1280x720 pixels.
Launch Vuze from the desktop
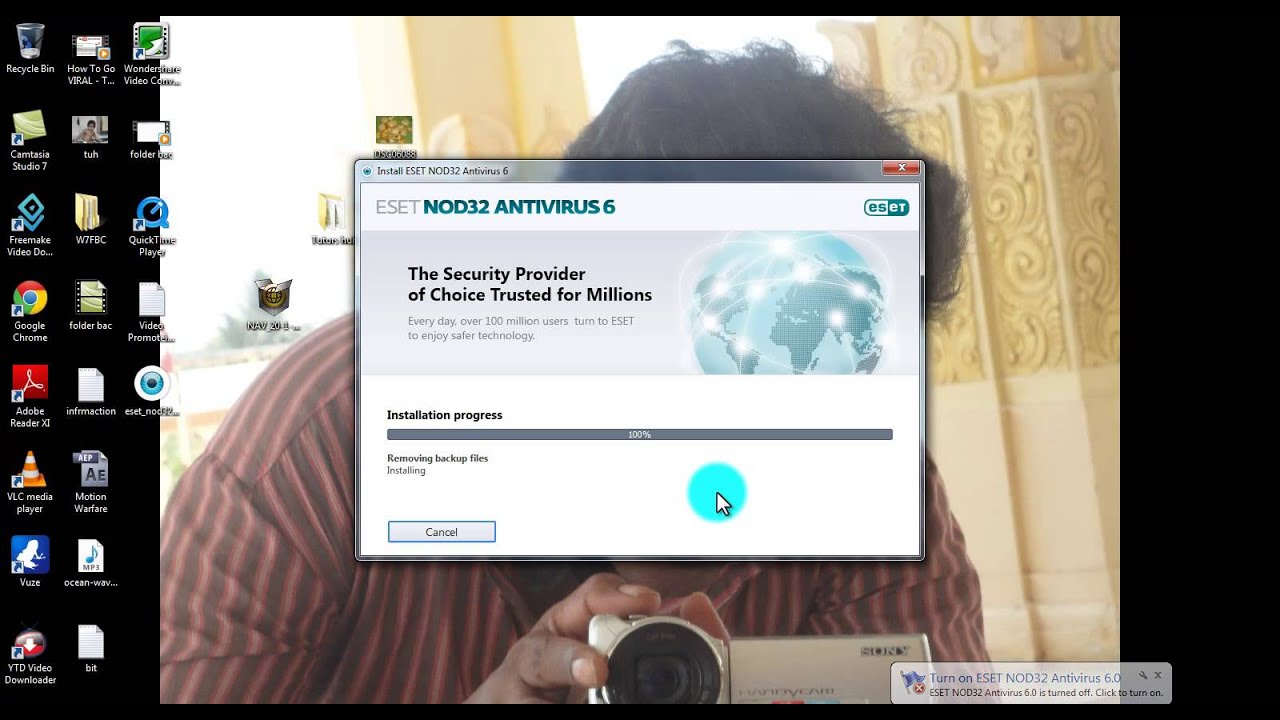(x=30, y=563)
